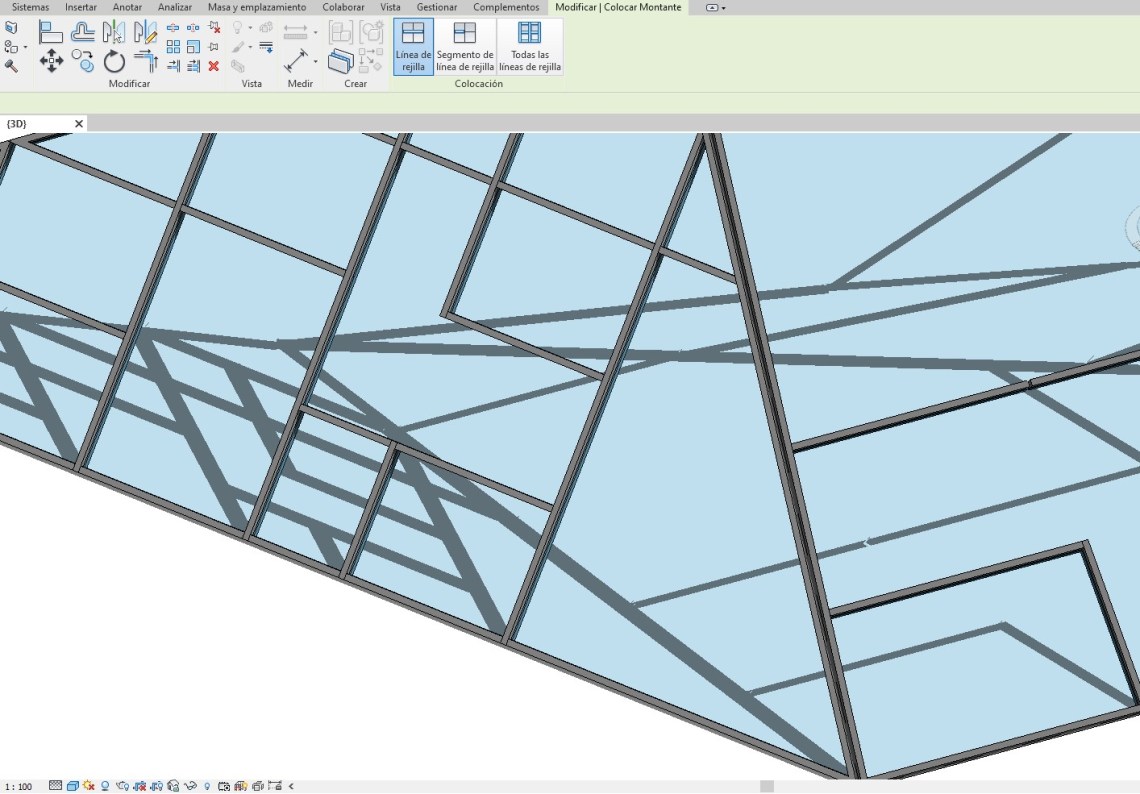1140x794 pixels.
Task: Toggle 'Línea de rejilla' placement mode
Action: 413,47
